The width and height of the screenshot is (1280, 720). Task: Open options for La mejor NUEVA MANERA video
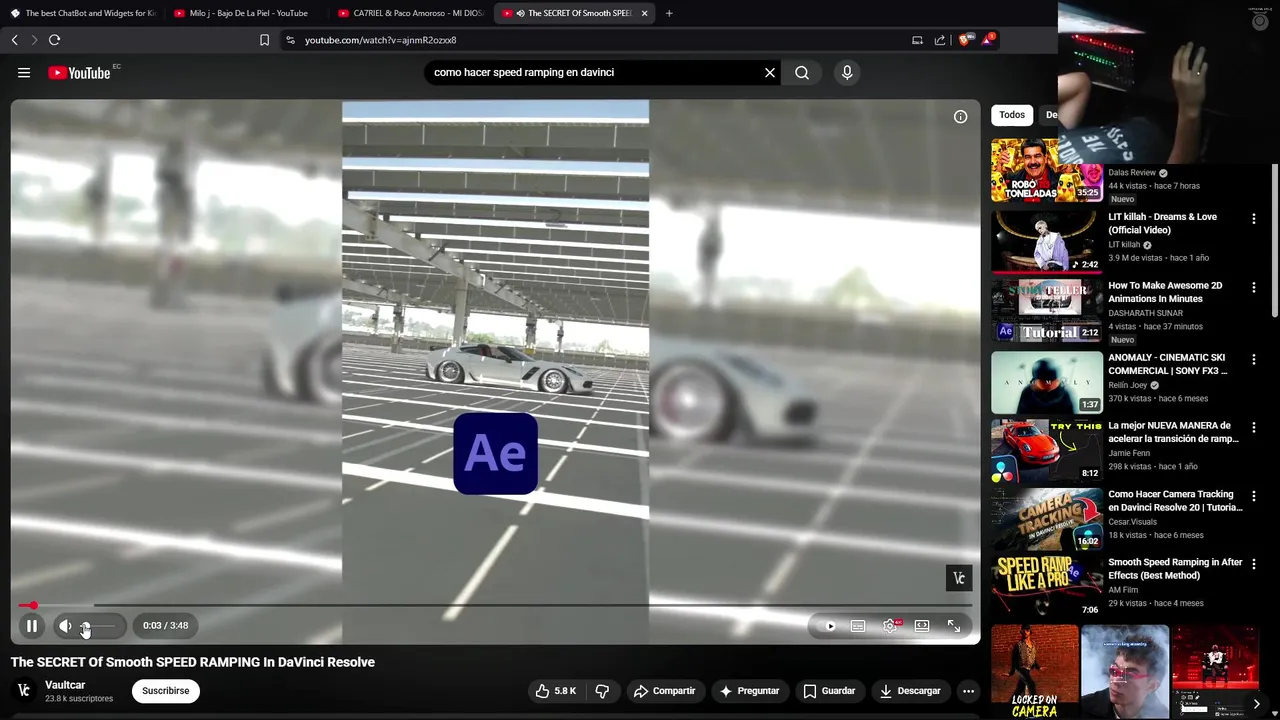click(x=1254, y=427)
